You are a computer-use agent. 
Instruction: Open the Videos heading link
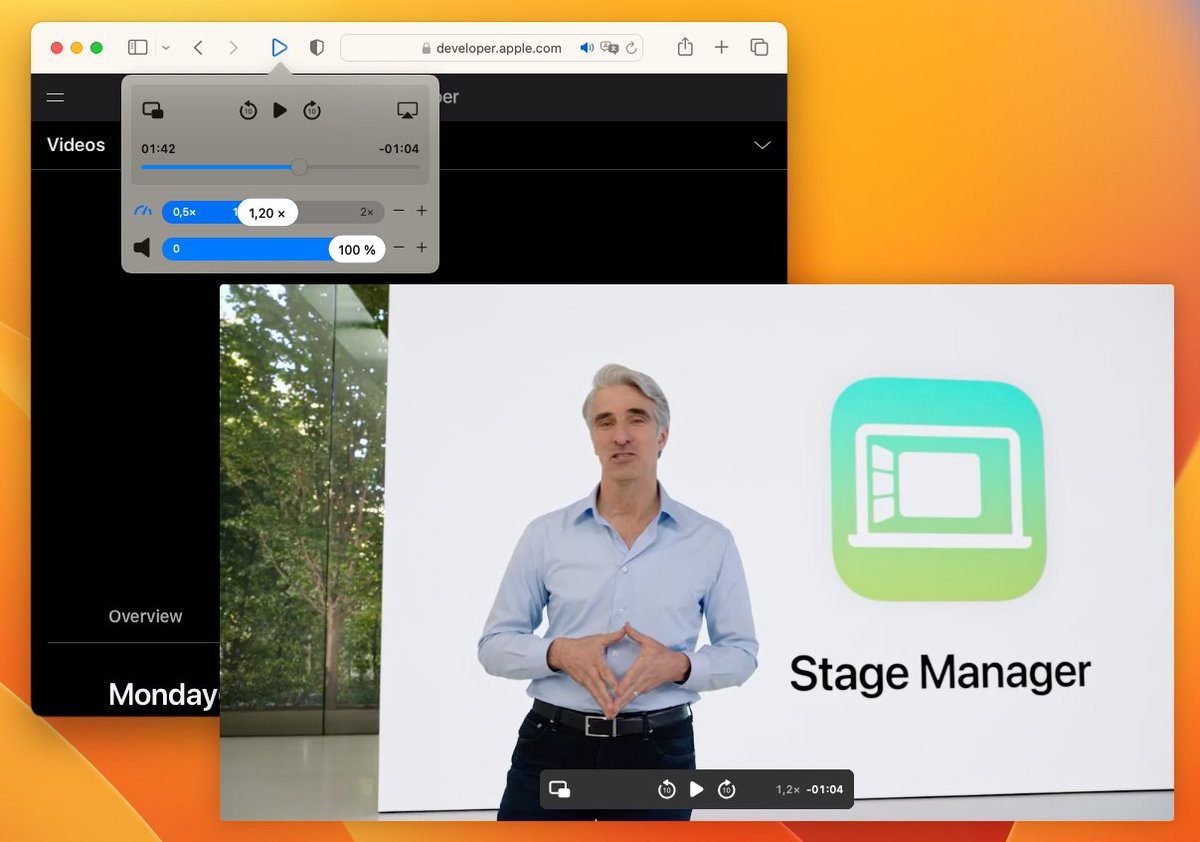coord(76,145)
